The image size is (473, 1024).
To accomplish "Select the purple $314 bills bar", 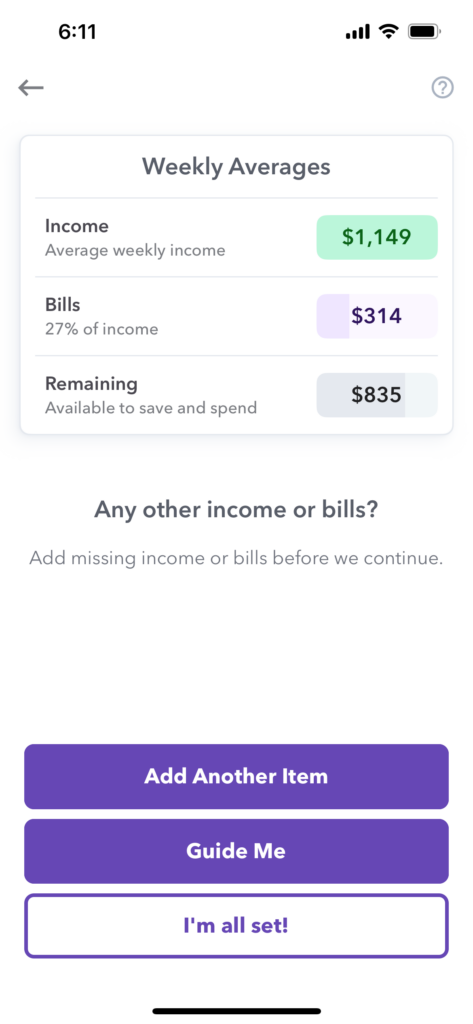I will (x=377, y=316).
